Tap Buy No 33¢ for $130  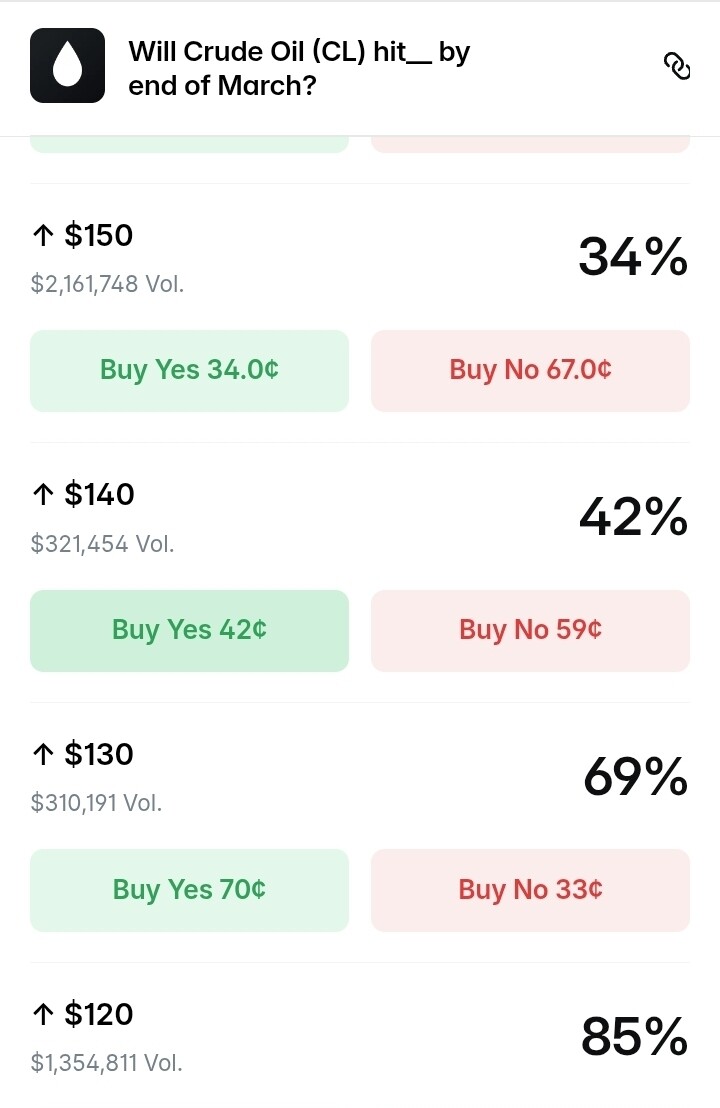pyautogui.click(x=530, y=889)
